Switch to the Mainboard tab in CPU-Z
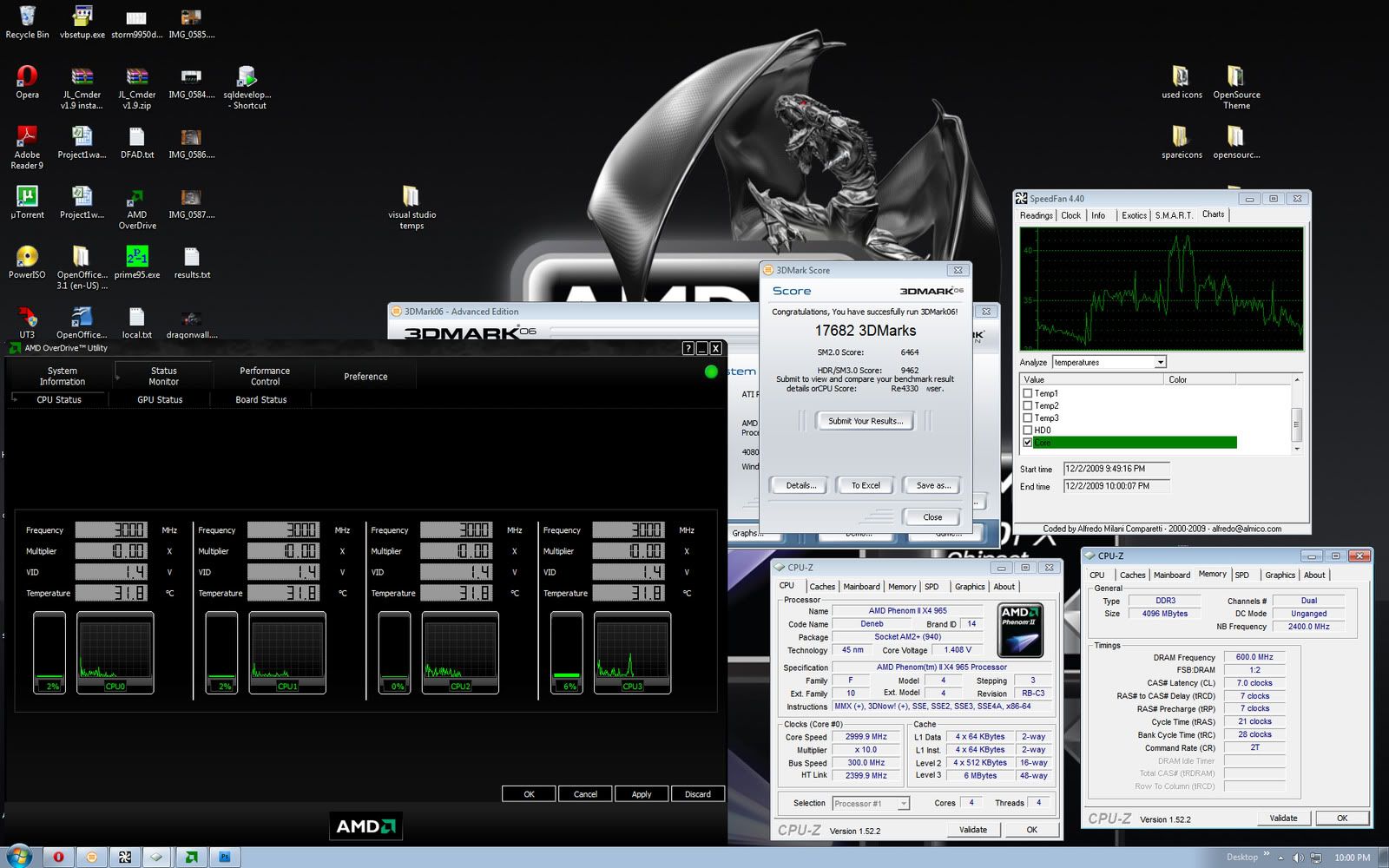The height and width of the screenshot is (868, 1389). pyautogui.click(x=861, y=587)
